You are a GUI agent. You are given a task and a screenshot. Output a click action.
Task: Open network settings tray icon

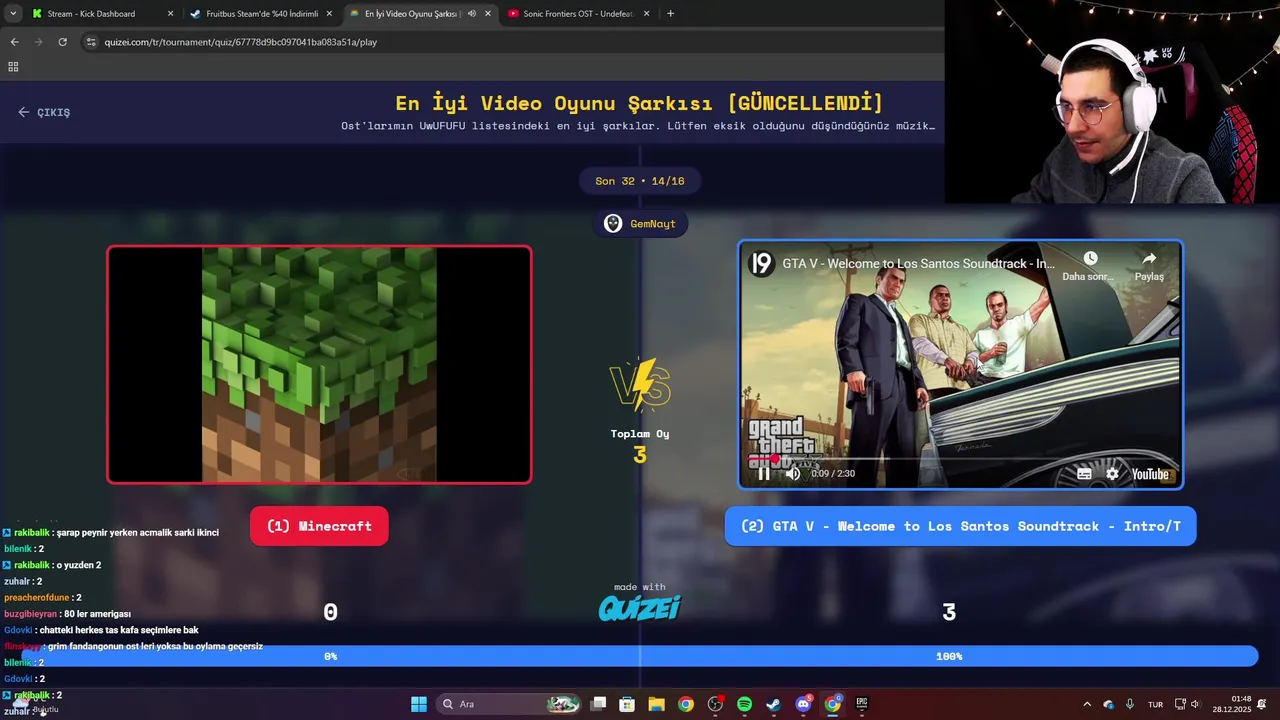tap(1180, 704)
